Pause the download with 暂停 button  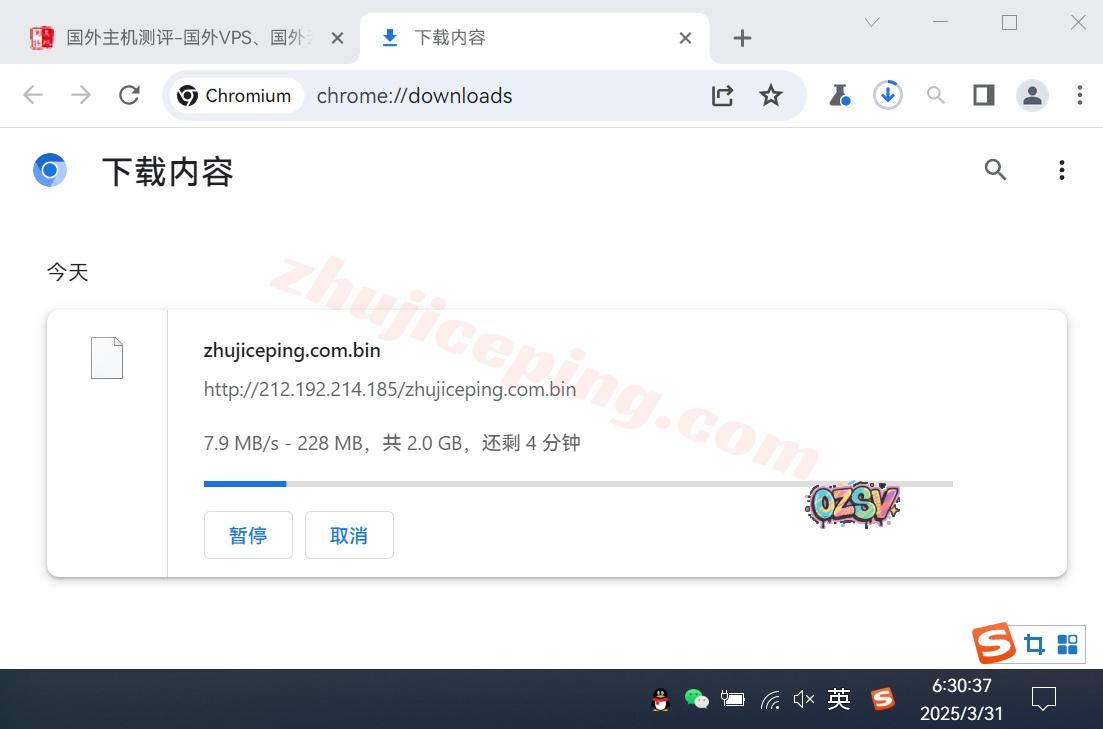coord(248,535)
